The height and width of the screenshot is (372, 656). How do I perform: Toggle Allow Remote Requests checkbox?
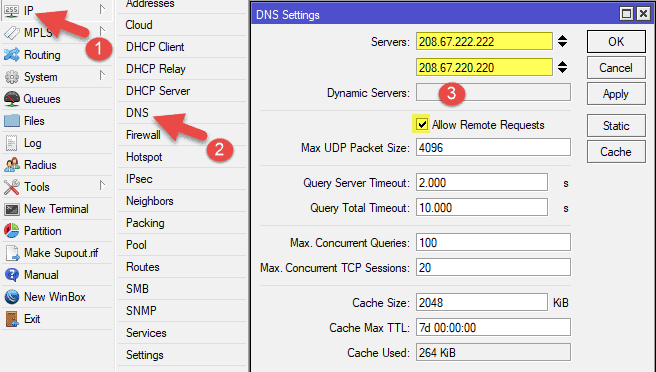(x=422, y=124)
